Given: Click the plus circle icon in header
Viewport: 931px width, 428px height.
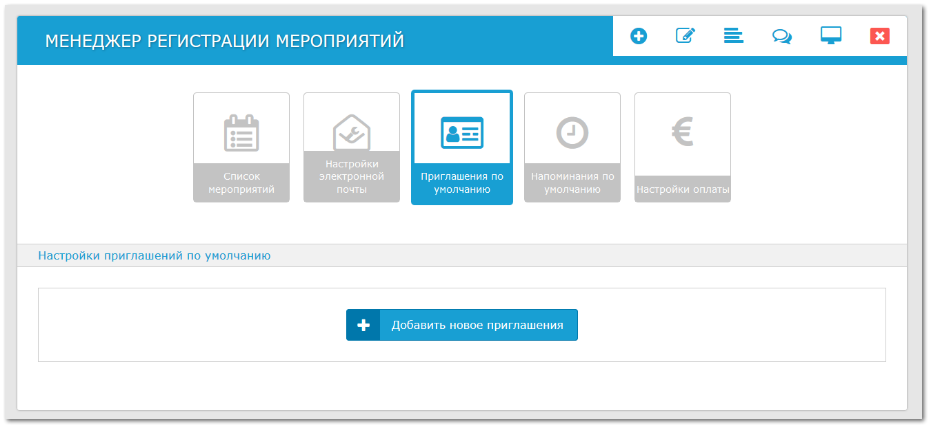Looking at the screenshot, I should pos(638,36).
